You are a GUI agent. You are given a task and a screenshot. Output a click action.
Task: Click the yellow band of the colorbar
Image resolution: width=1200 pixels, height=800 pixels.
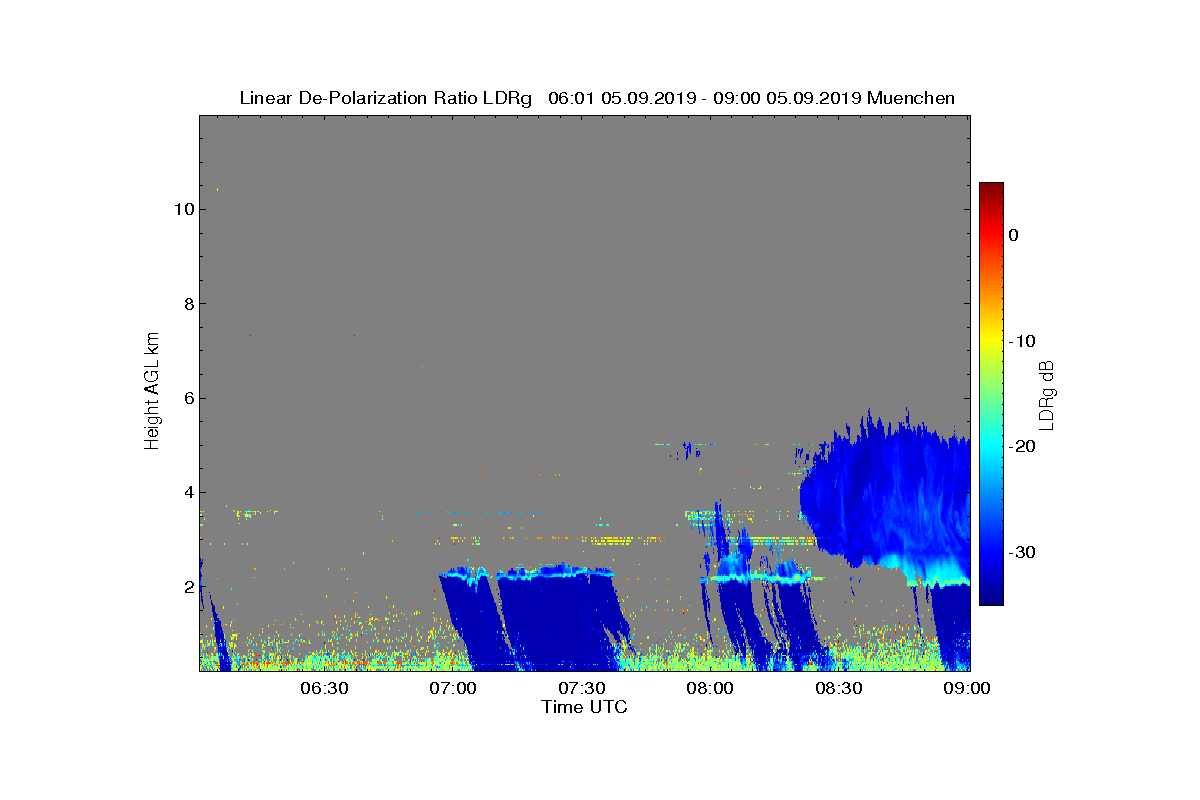pyautogui.click(x=991, y=341)
